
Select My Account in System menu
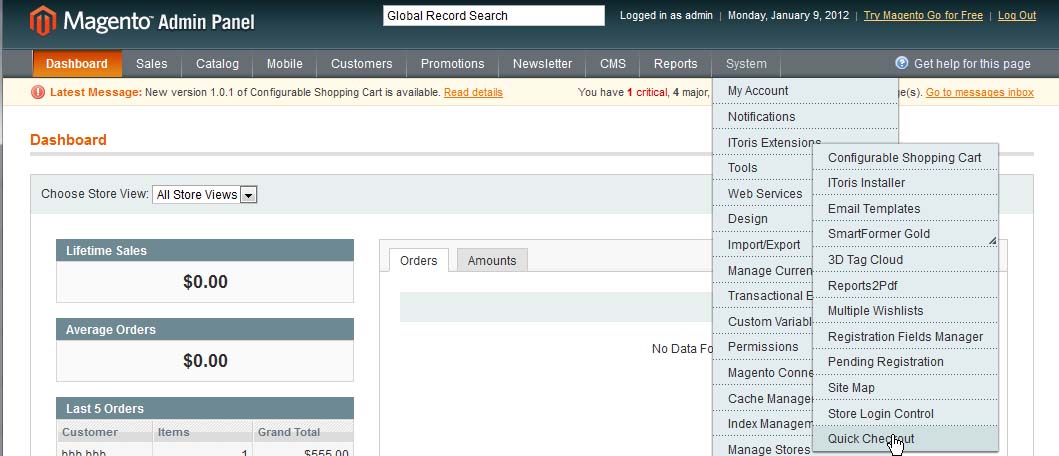coord(805,91)
